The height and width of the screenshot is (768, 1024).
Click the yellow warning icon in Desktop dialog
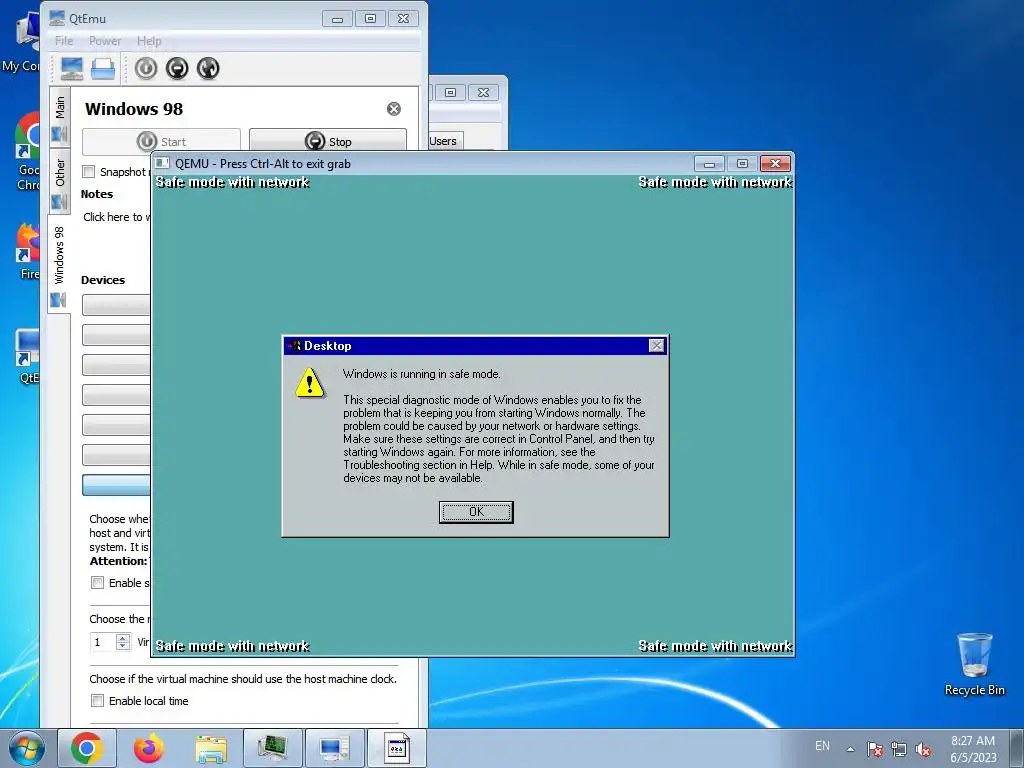[310, 383]
